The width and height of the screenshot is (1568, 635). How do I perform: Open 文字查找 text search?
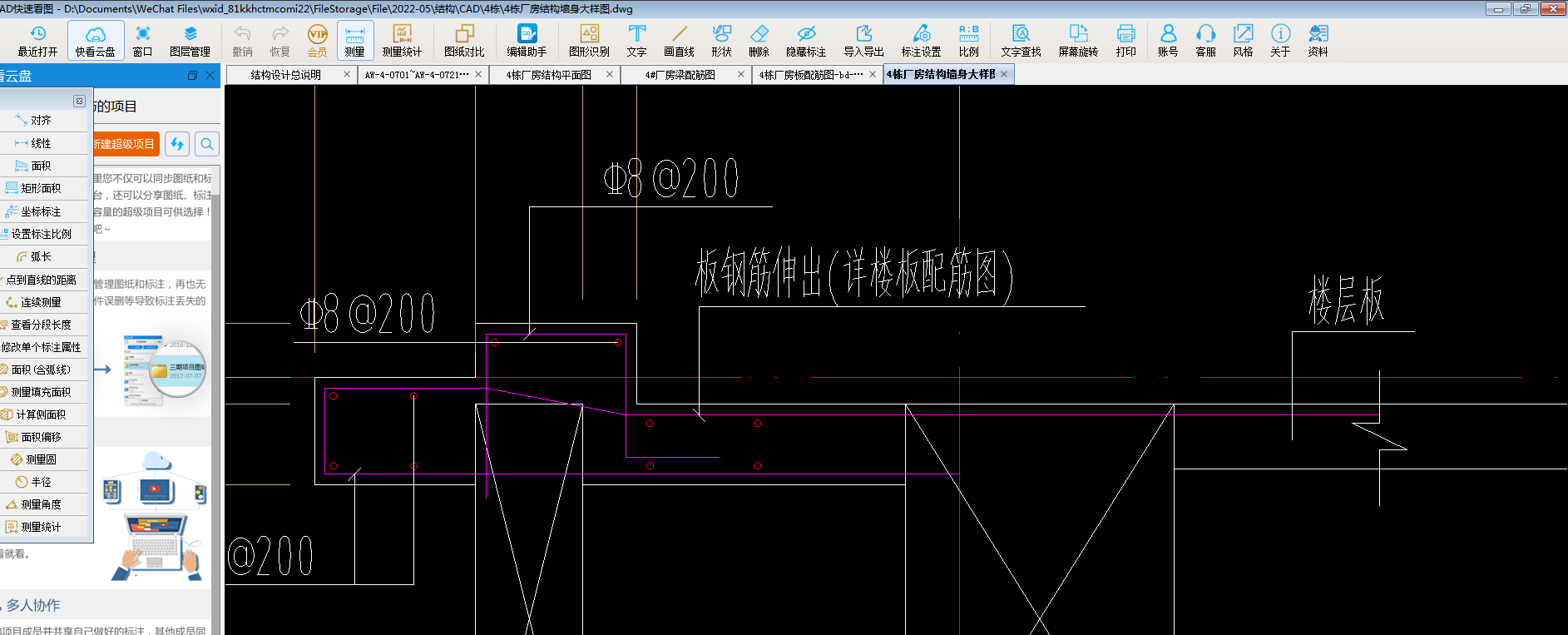[x=1021, y=41]
